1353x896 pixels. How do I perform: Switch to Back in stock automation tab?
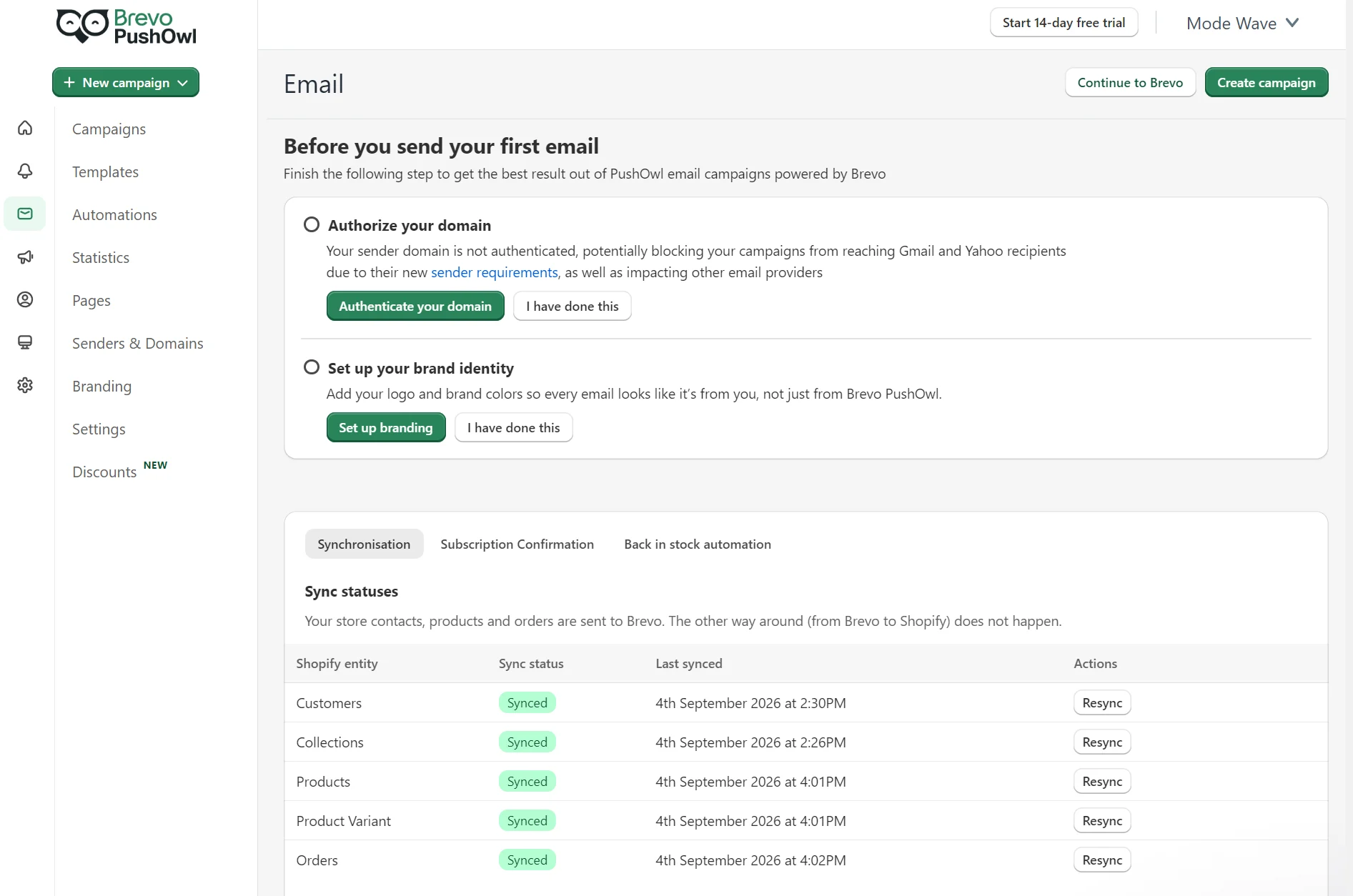click(698, 544)
